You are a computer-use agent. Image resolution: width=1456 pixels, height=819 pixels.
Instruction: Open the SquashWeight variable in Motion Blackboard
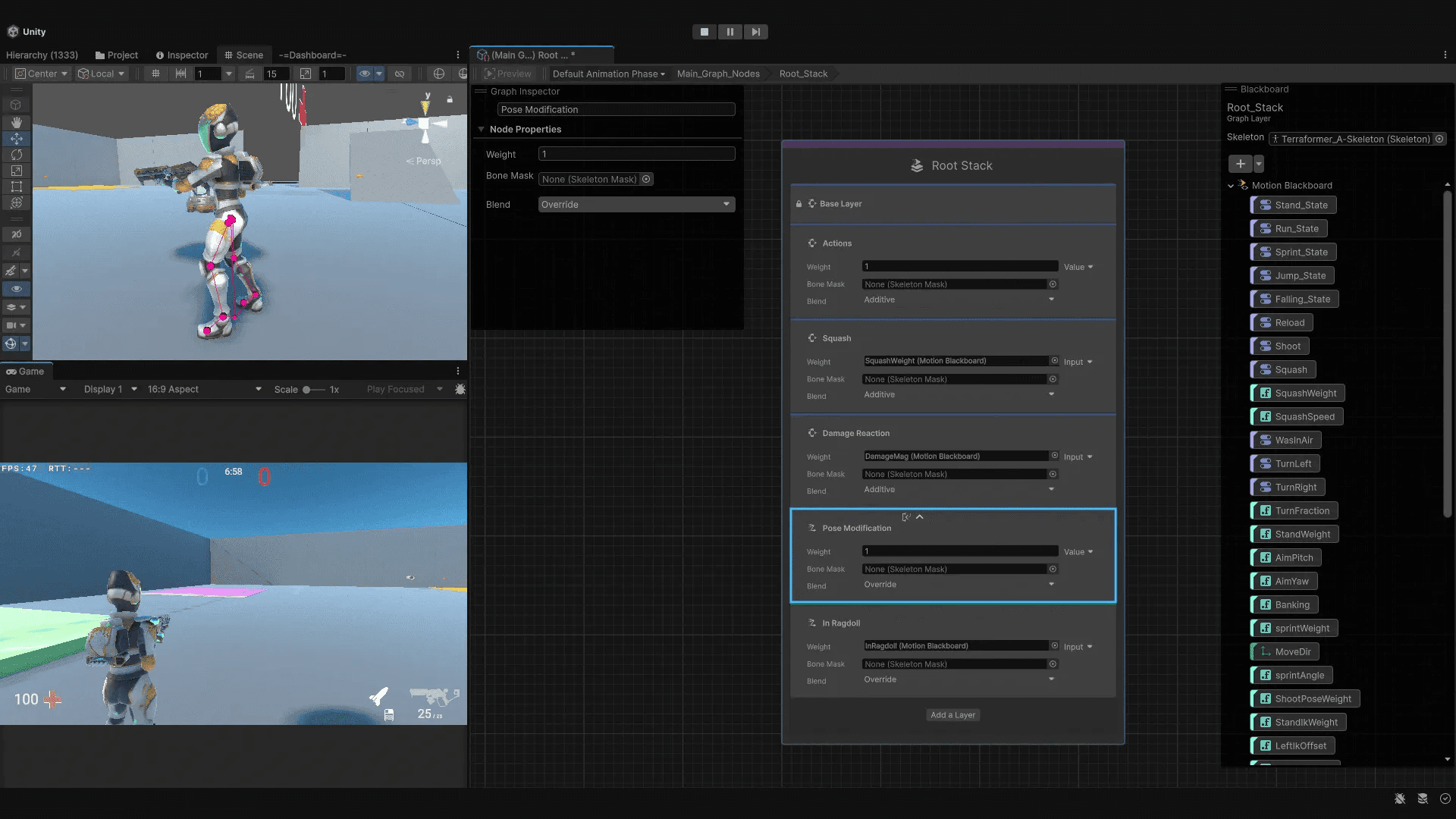pos(1297,393)
